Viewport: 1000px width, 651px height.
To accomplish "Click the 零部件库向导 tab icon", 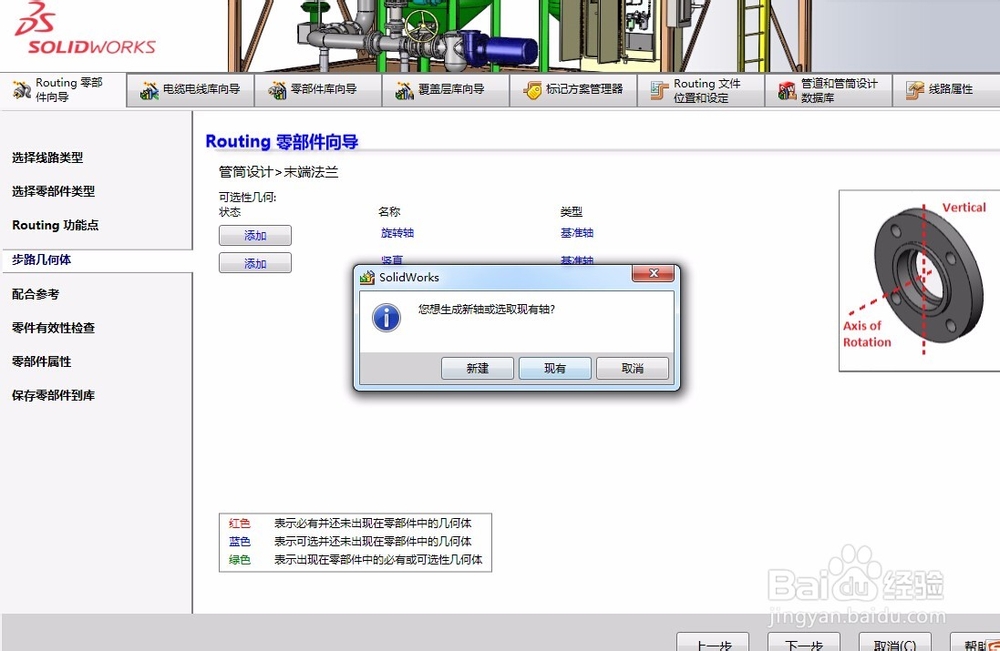I will coord(277,91).
